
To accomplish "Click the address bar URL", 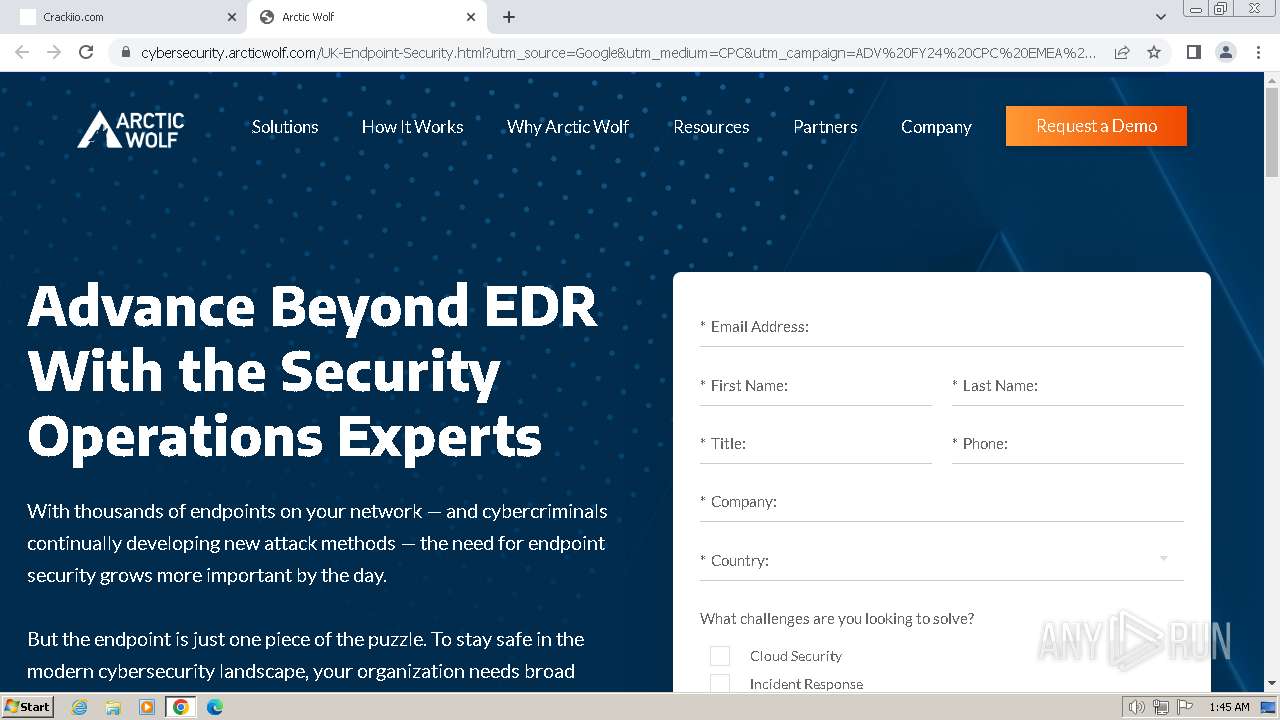I will (618, 53).
